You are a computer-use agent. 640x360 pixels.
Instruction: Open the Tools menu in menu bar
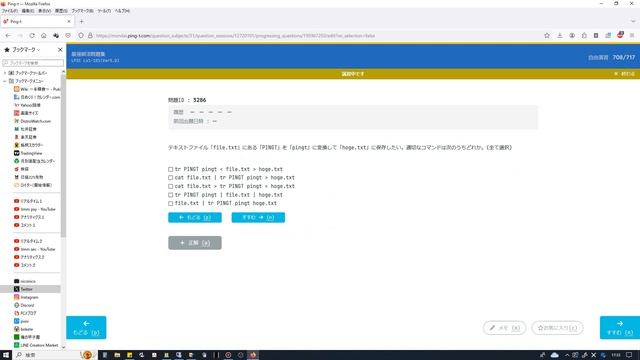point(104,11)
